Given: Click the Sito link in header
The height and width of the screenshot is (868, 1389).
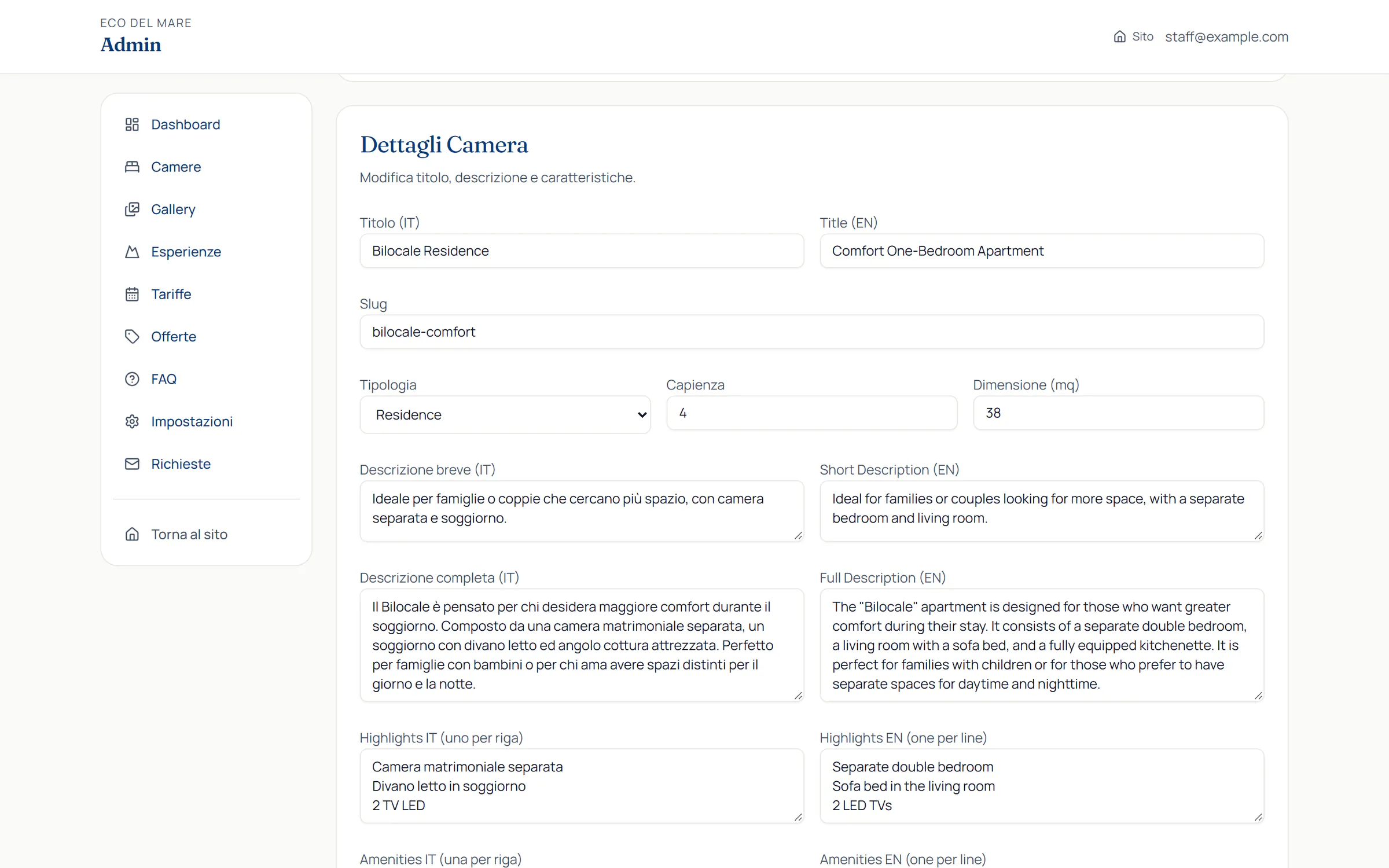Looking at the screenshot, I should coord(1133,36).
